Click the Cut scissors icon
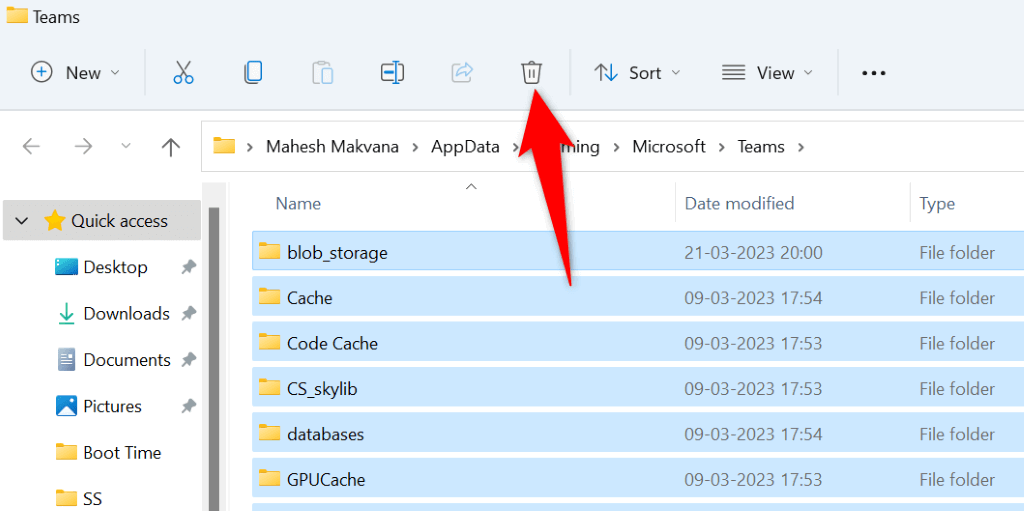 pyautogui.click(x=183, y=72)
